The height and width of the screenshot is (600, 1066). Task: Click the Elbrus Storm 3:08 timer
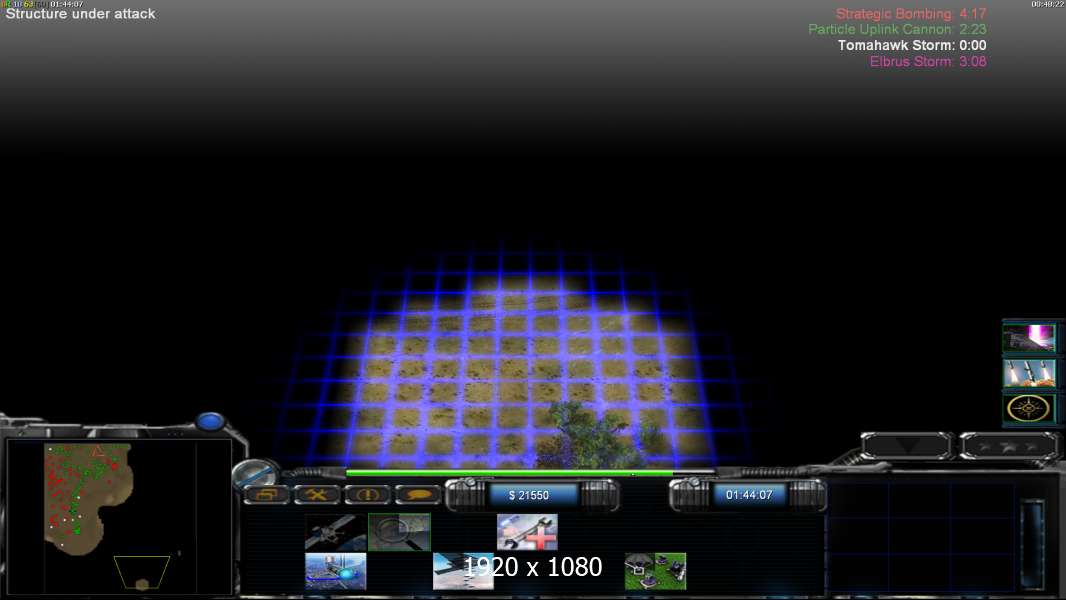point(928,61)
